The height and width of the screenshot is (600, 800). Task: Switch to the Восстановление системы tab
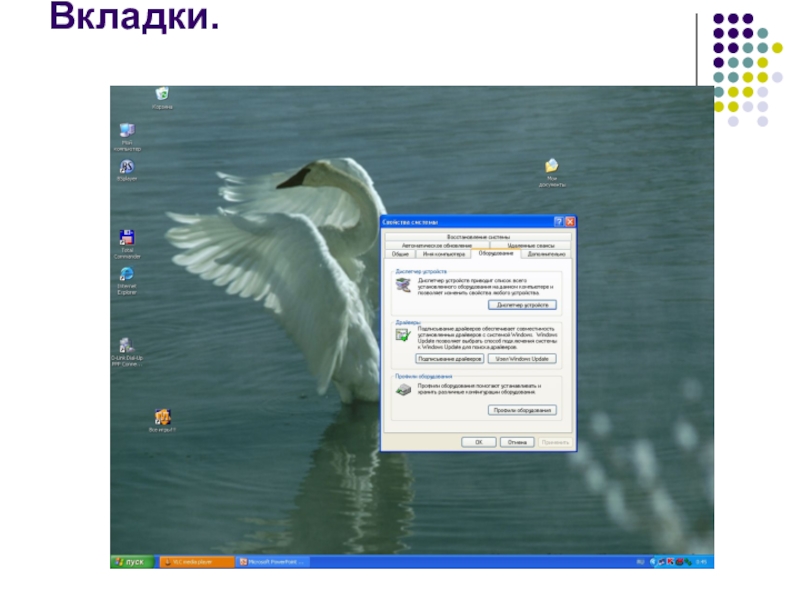click(x=478, y=237)
